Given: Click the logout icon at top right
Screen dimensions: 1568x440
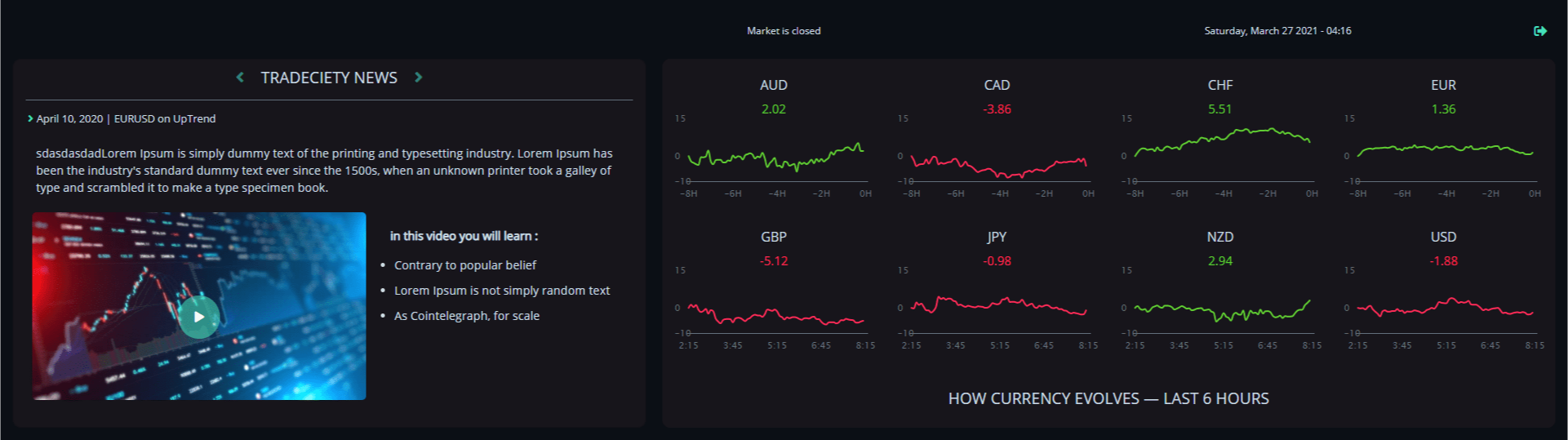Looking at the screenshot, I should tap(1540, 31).
